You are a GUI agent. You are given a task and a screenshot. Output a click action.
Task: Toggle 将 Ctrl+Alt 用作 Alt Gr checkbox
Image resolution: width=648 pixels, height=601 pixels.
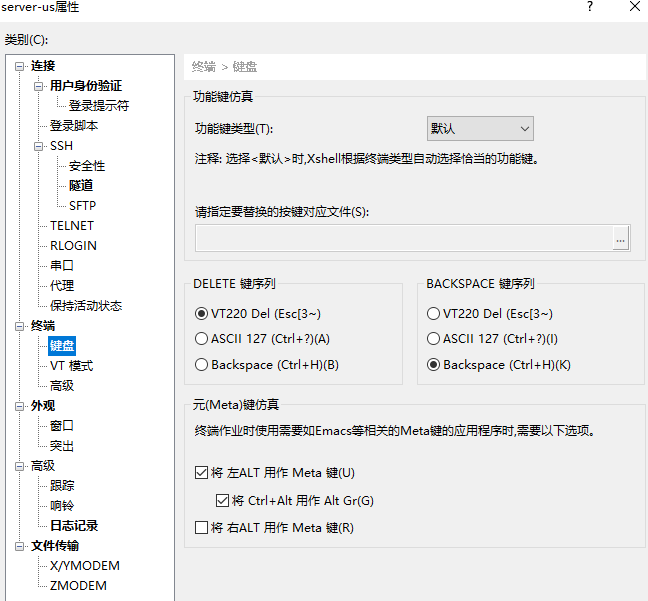point(222,500)
